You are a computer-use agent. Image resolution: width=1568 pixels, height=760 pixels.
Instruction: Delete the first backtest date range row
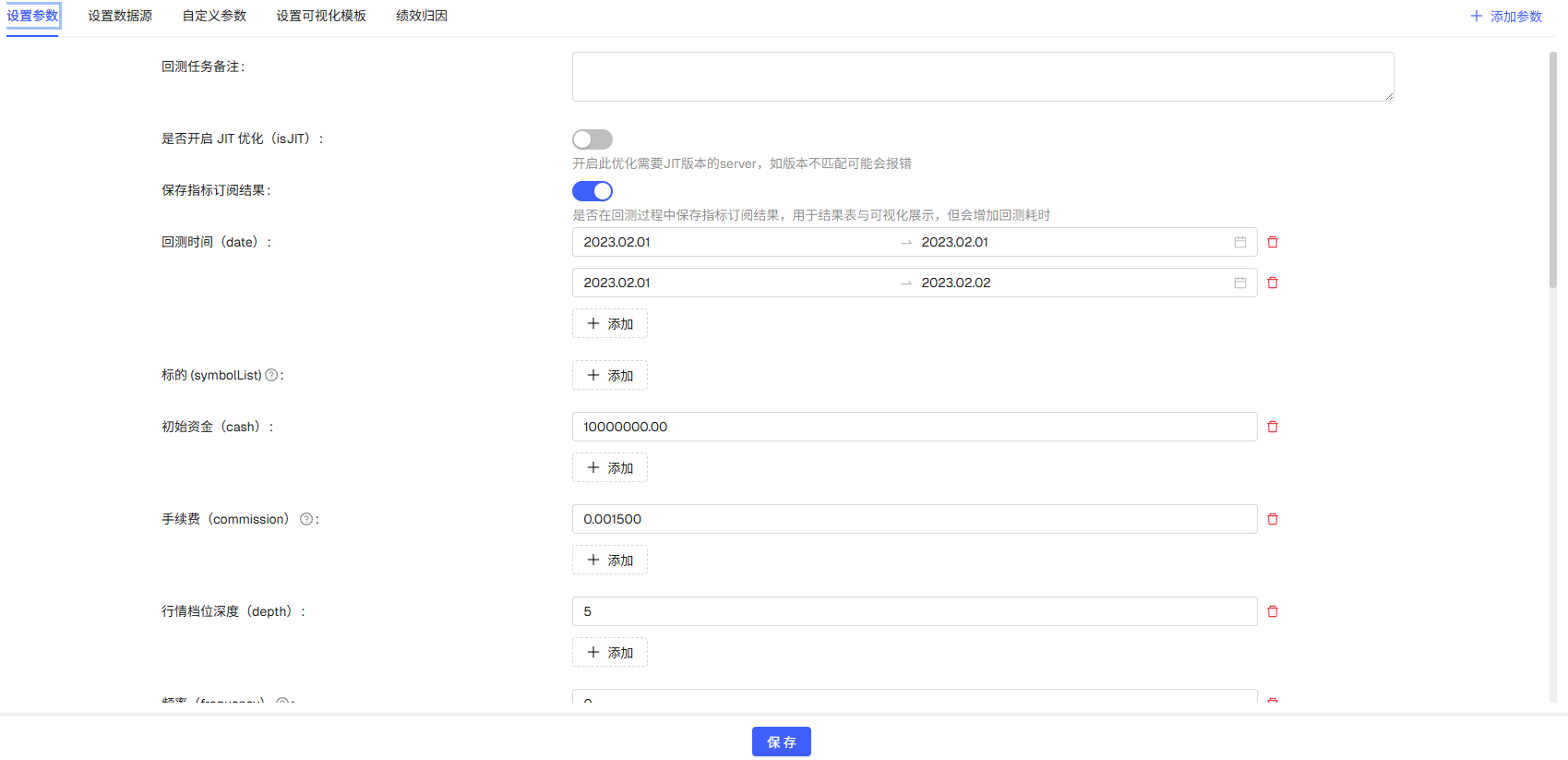1273,242
